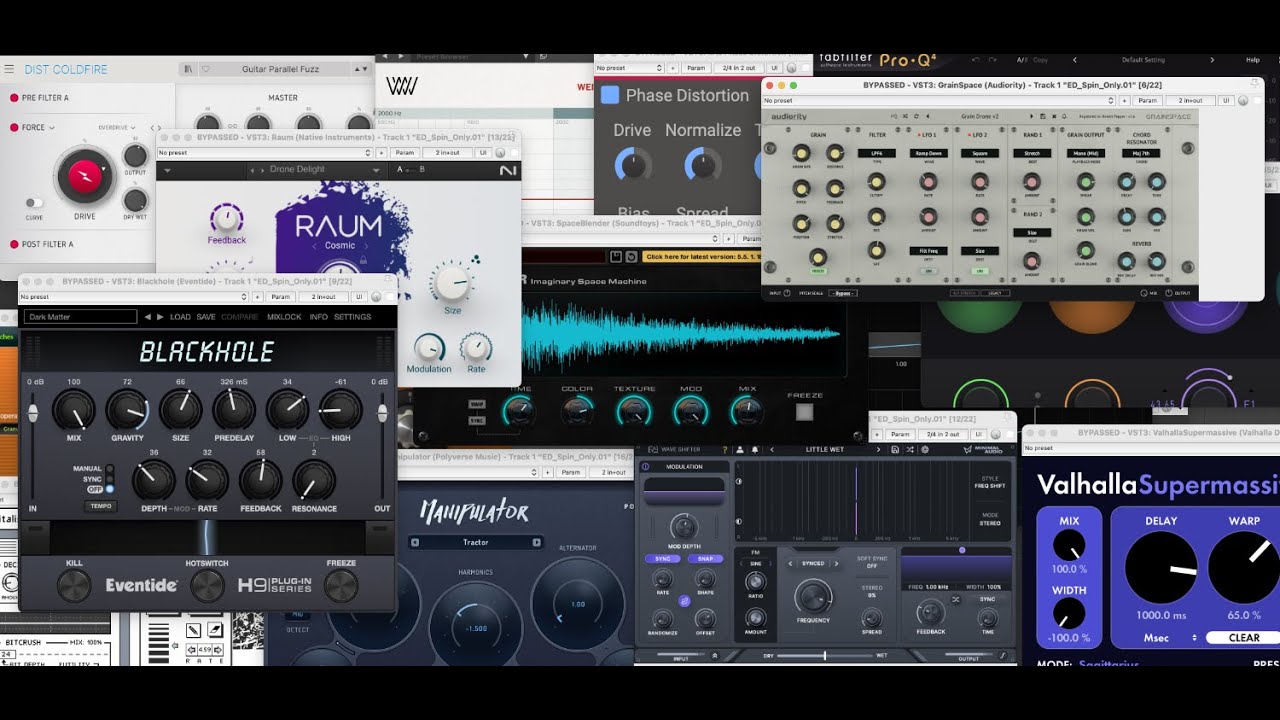Click Settings in the Blackhole menu bar
Image resolution: width=1280 pixels, height=720 pixels.
352,317
